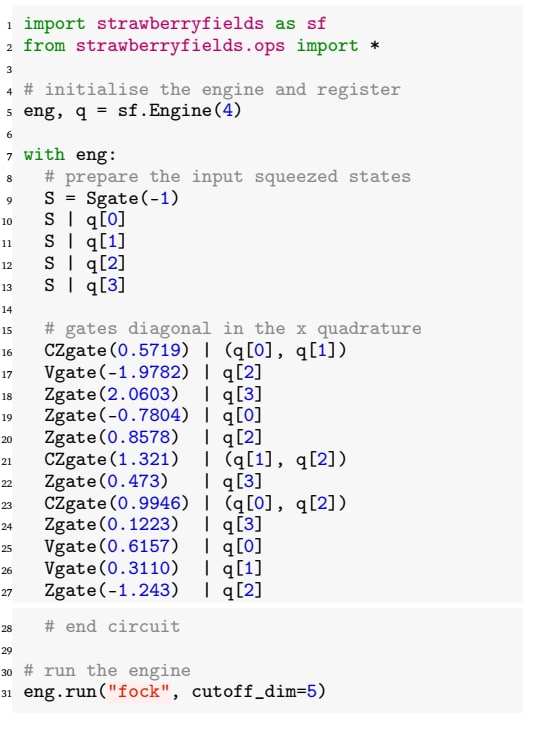This screenshot has height=731, width=539.
Task: Click the 'with' keyword on line 7
Action: tap(44, 154)
